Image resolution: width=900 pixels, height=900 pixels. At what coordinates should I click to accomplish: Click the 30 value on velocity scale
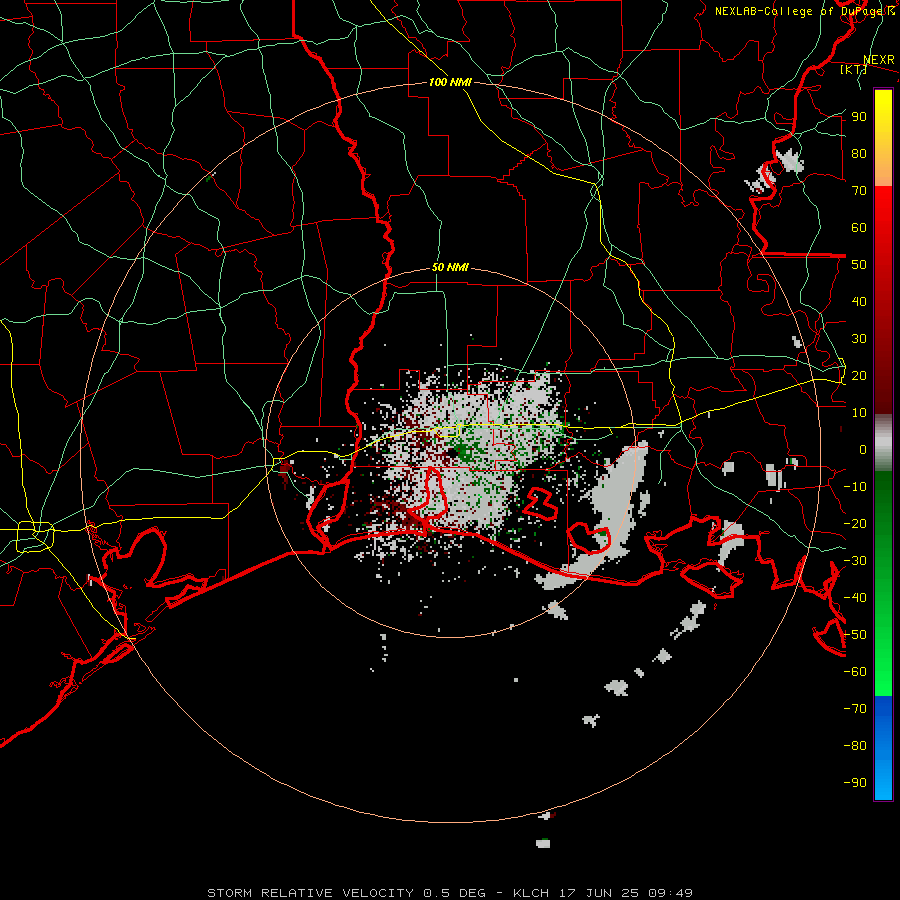(859, 339)
